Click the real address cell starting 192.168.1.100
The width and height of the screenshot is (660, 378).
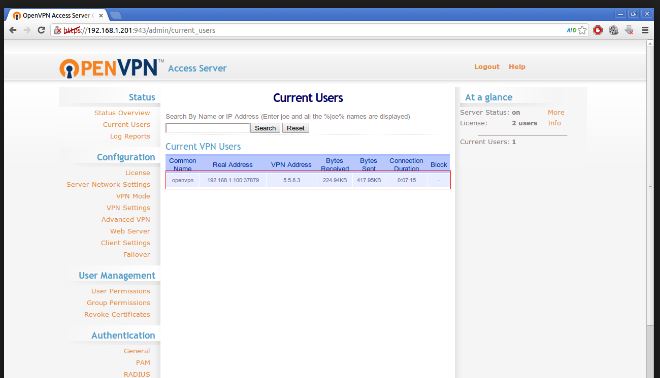pos(233,180)
